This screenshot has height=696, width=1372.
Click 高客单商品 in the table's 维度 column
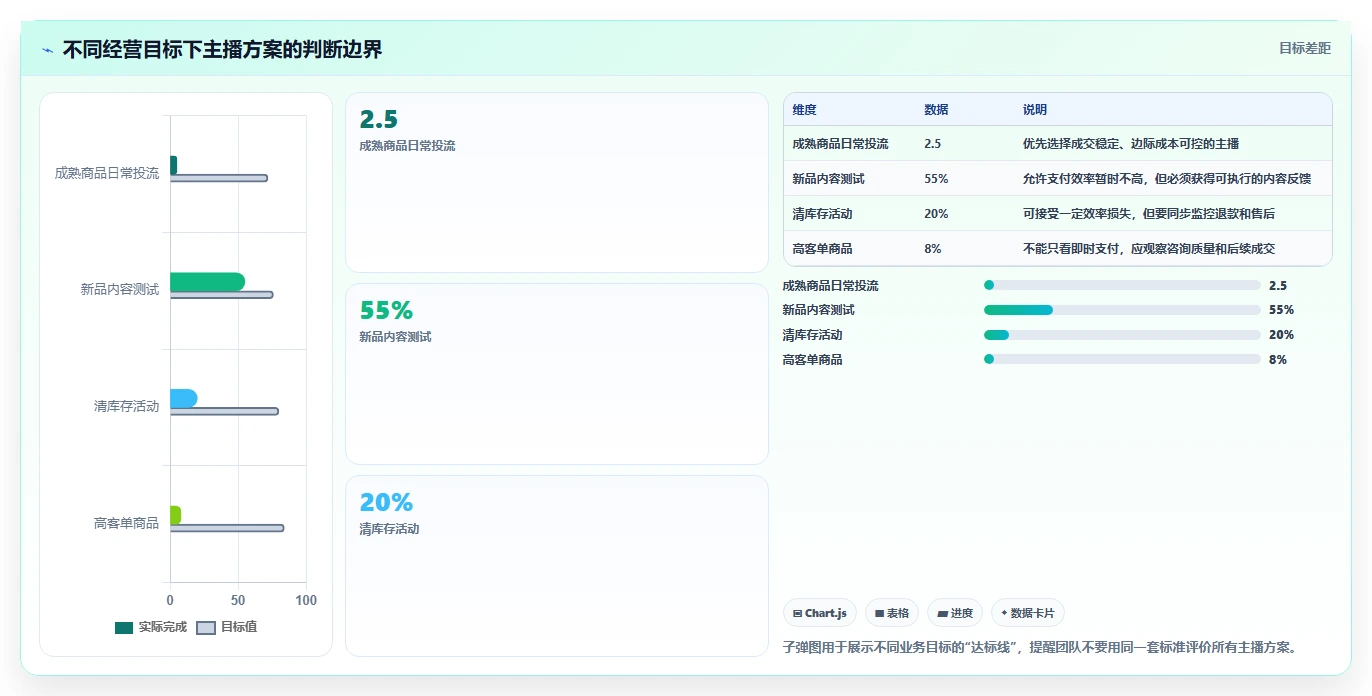click(822, 249)
